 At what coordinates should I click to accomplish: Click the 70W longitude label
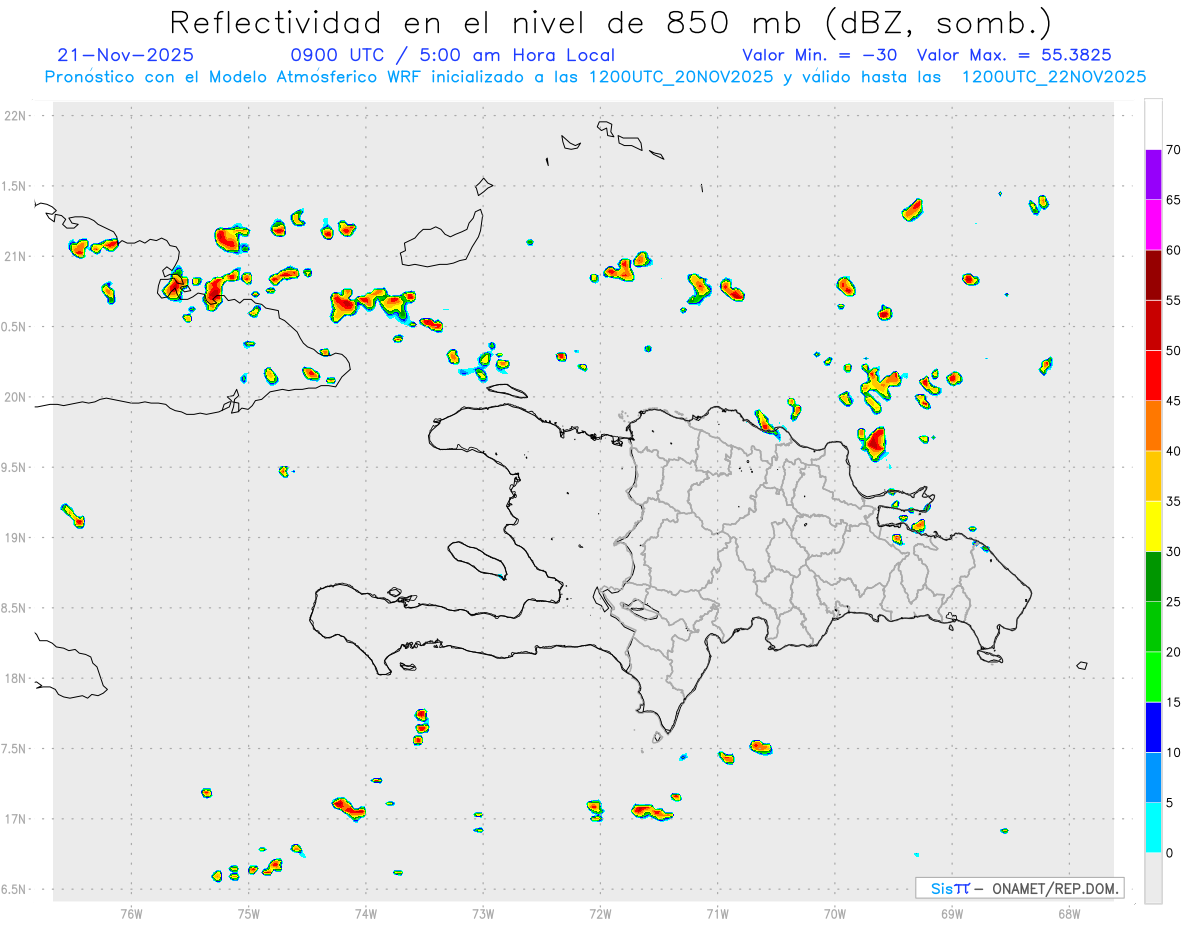click(835, 913)
